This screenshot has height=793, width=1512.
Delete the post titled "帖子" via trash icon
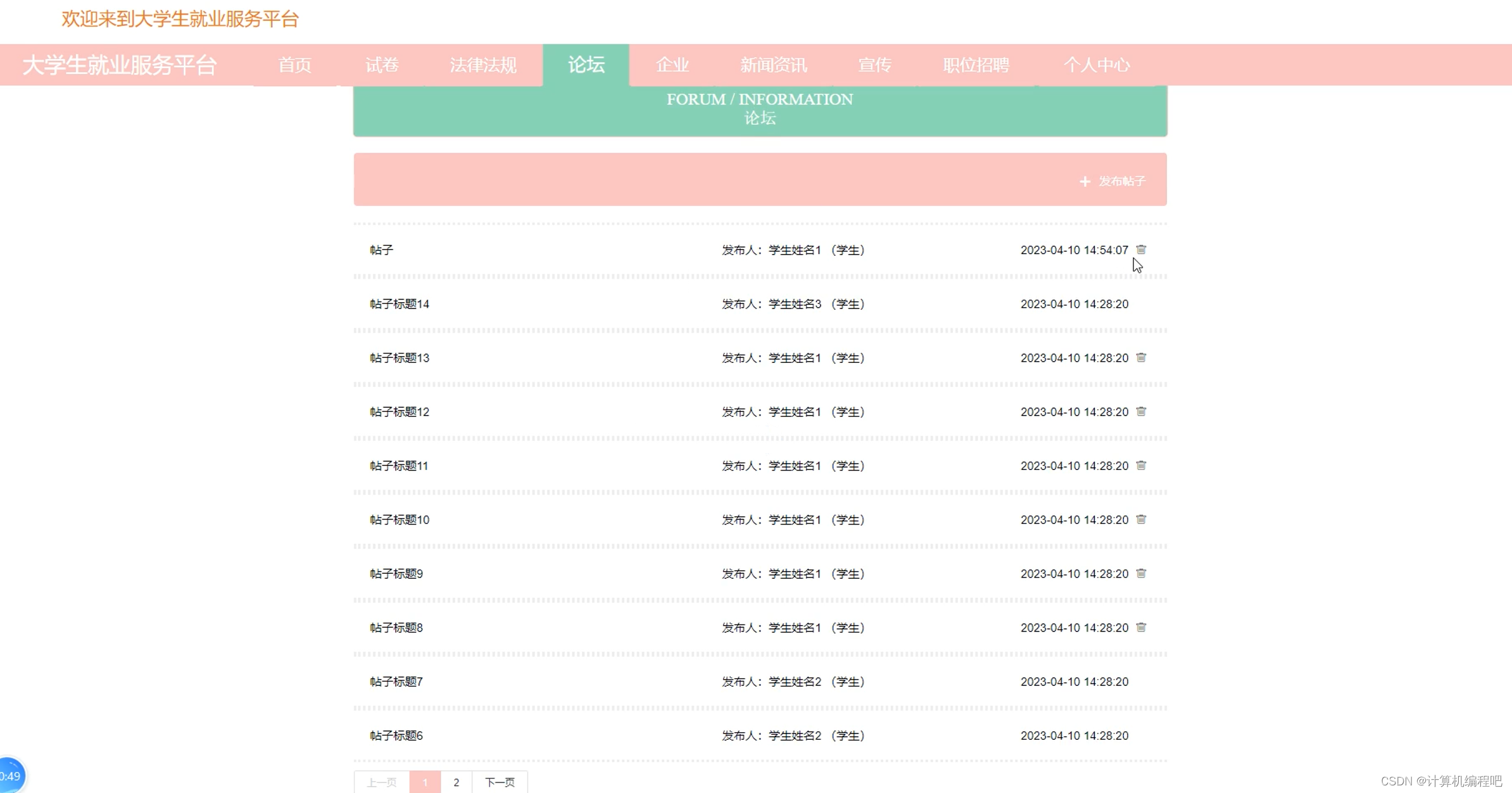coord(1142,249)
